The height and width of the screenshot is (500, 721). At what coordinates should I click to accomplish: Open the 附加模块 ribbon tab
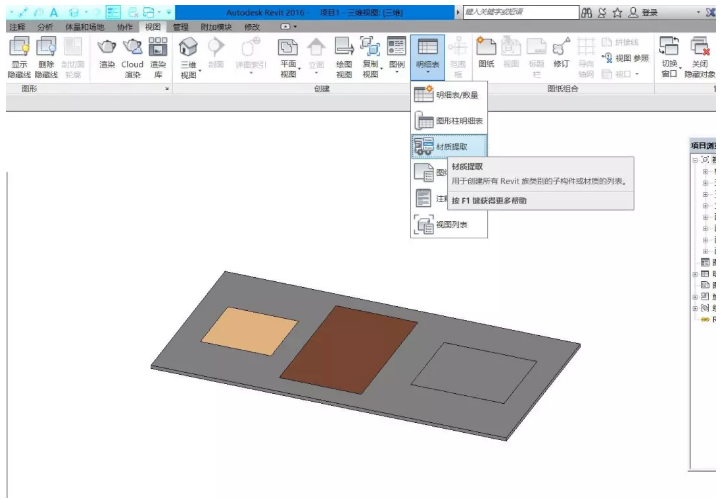coord(216,27)
